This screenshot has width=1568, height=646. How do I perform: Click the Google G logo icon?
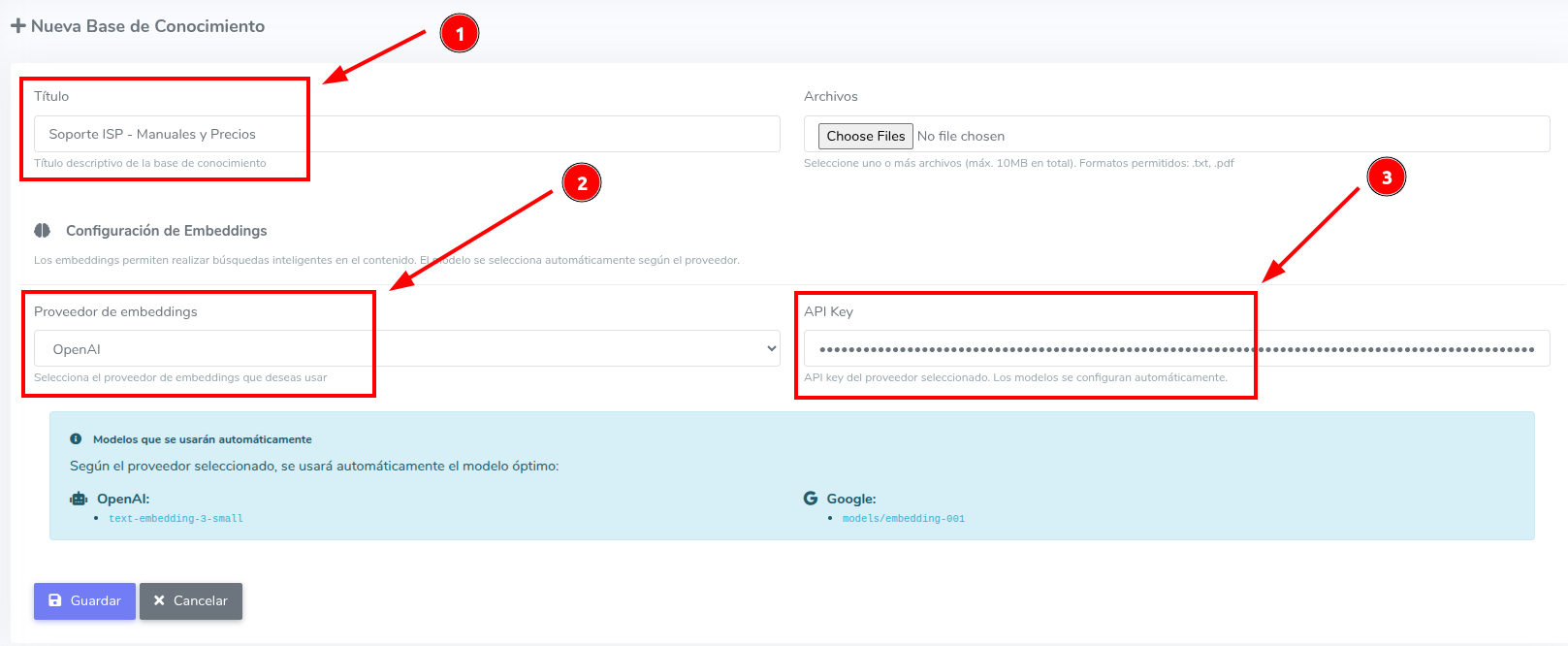click(811, 499)
